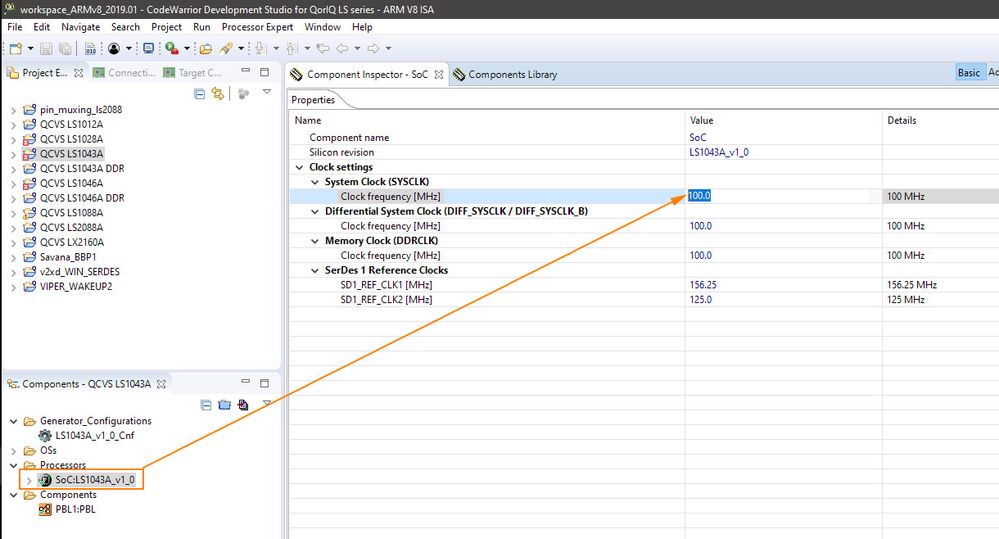Click the Last Edit Location arrow icon
The height and width of the screenshot is (539, 999).
[323, 48]
